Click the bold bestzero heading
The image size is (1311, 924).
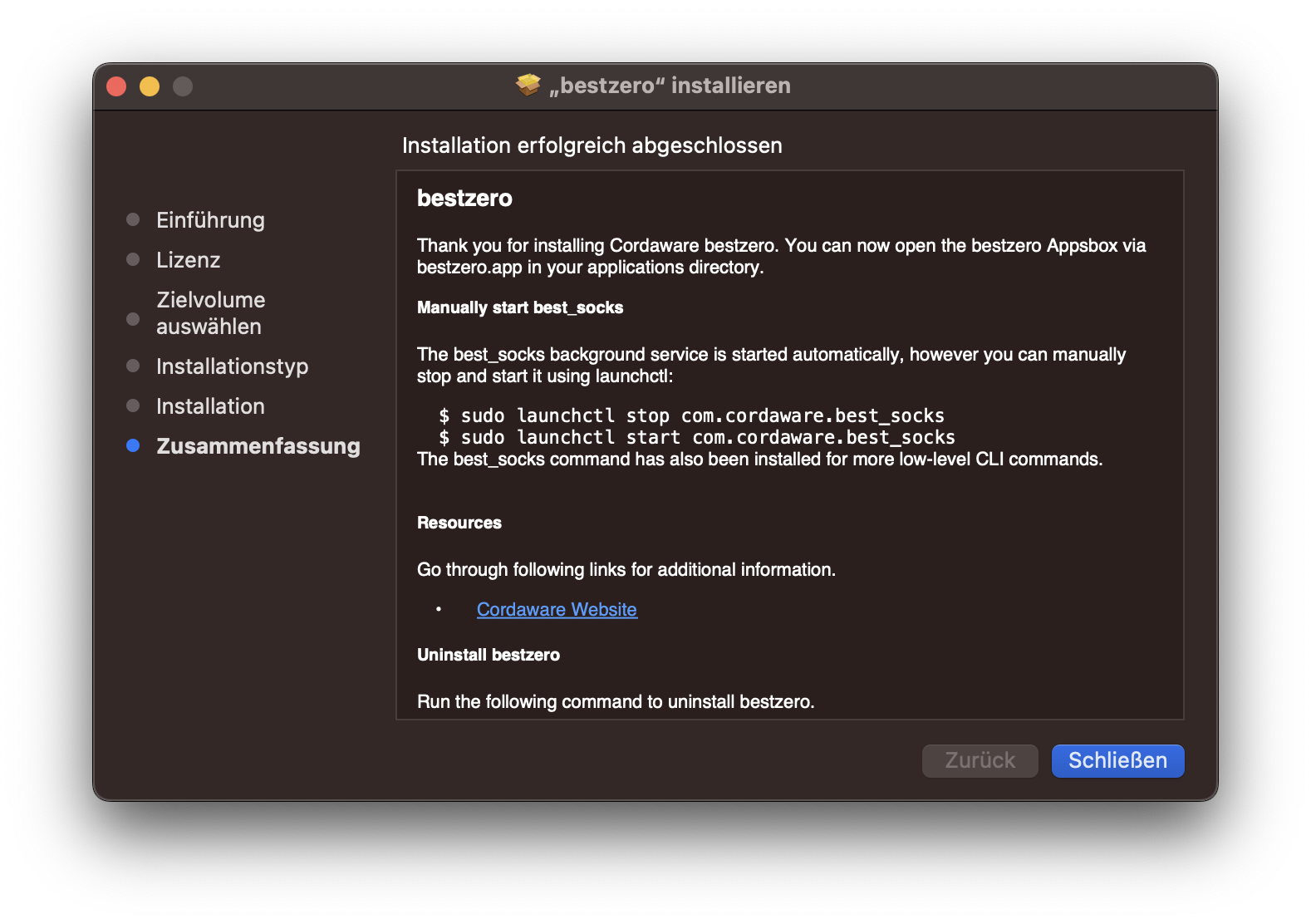(x=464, y=198)
